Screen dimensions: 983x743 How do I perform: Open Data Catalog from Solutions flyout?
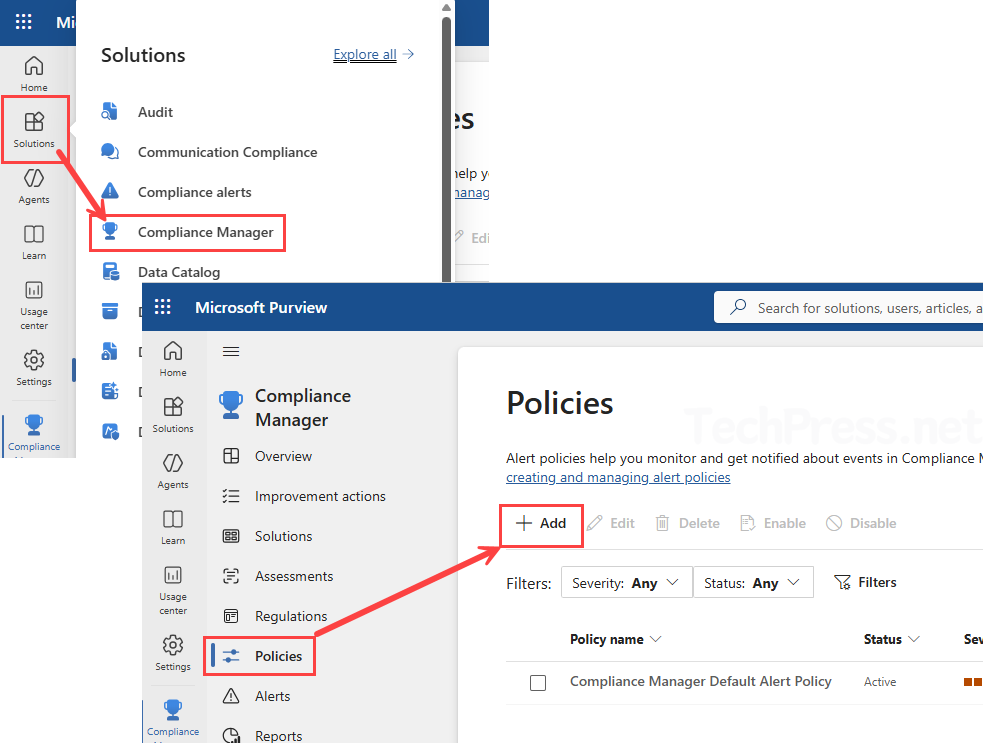[x=179, y=272]
